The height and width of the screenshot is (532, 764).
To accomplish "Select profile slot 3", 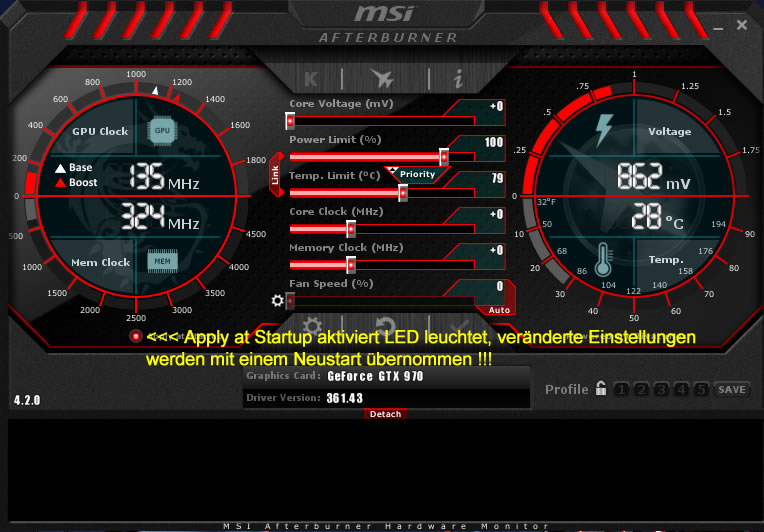I will pos(661,389).
